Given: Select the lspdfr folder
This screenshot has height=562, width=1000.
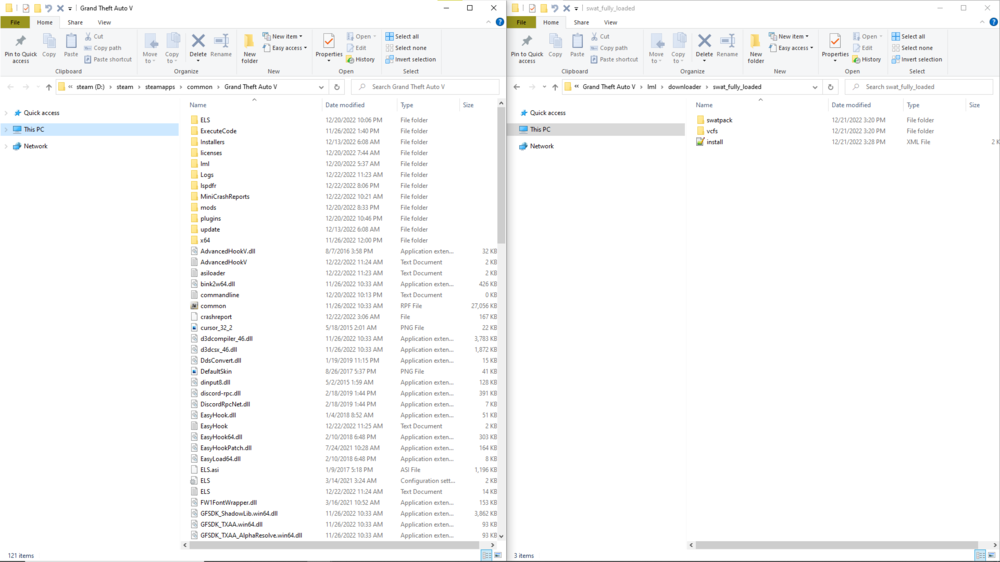Looking at the screenshot, I should pos(208,186).
